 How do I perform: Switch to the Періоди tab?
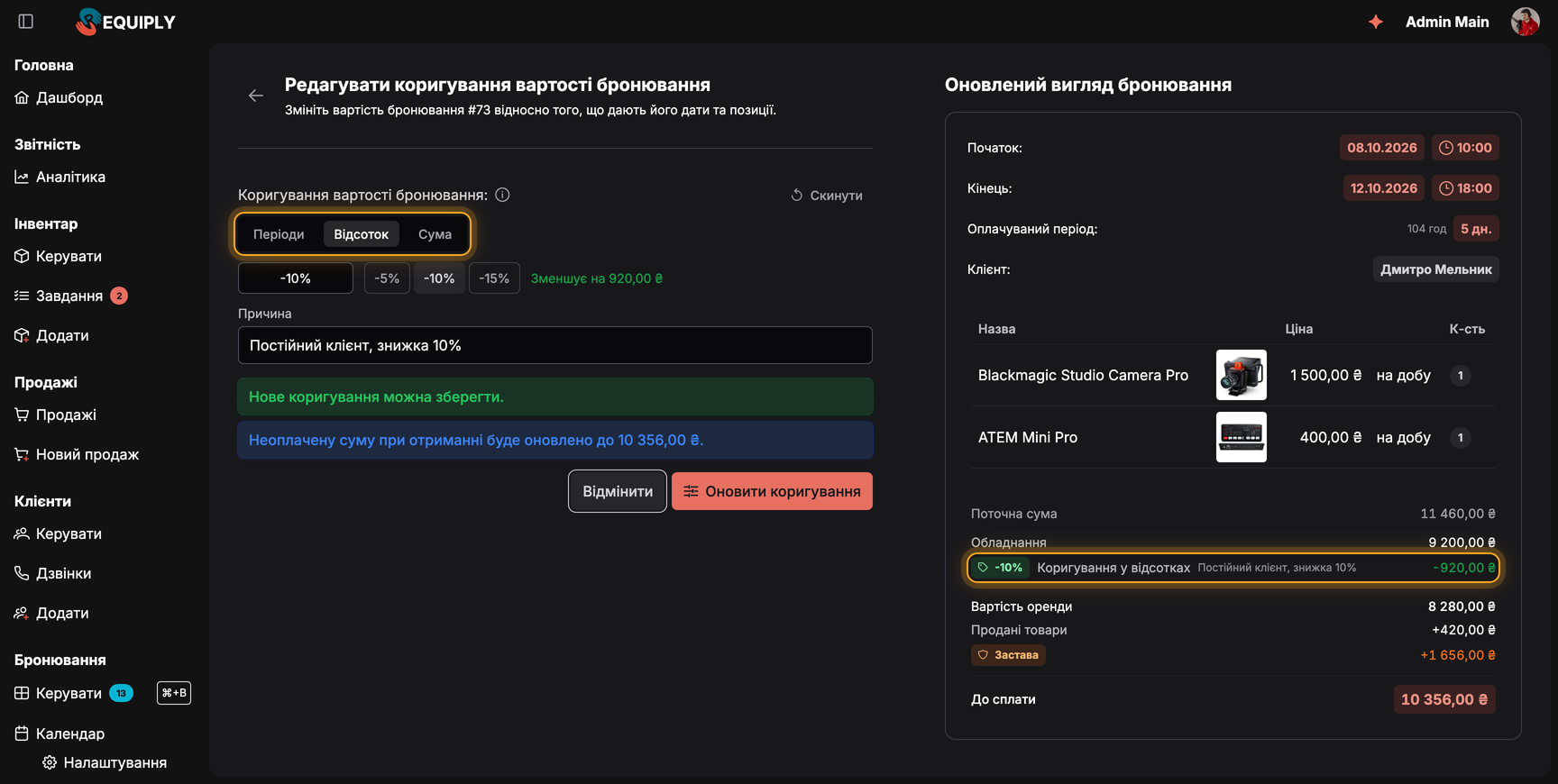click(279, 234)
